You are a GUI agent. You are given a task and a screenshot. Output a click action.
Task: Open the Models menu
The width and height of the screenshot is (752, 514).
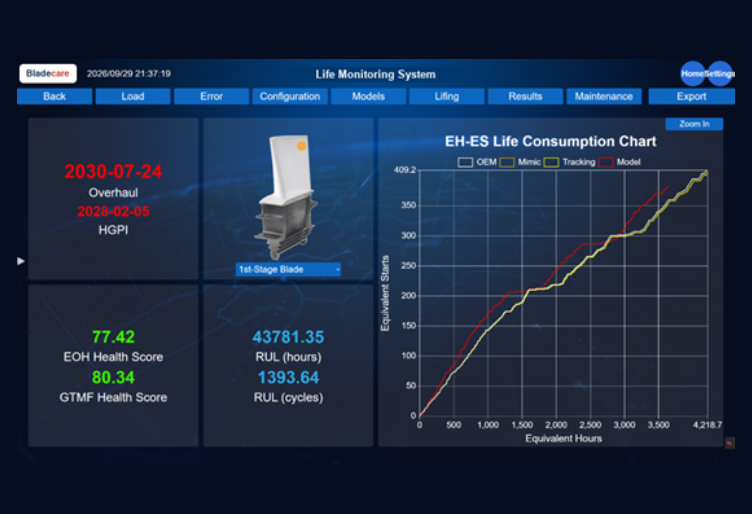(x=368, y=96)
